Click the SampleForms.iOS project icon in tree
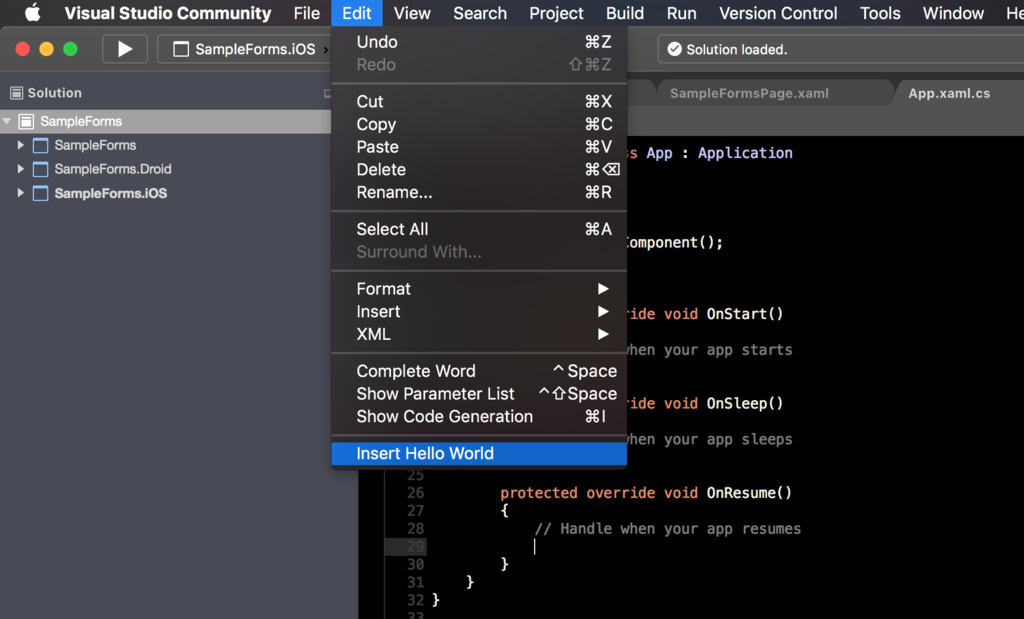The height and width of the screenshot is (619, 1024). click(40, 193)
